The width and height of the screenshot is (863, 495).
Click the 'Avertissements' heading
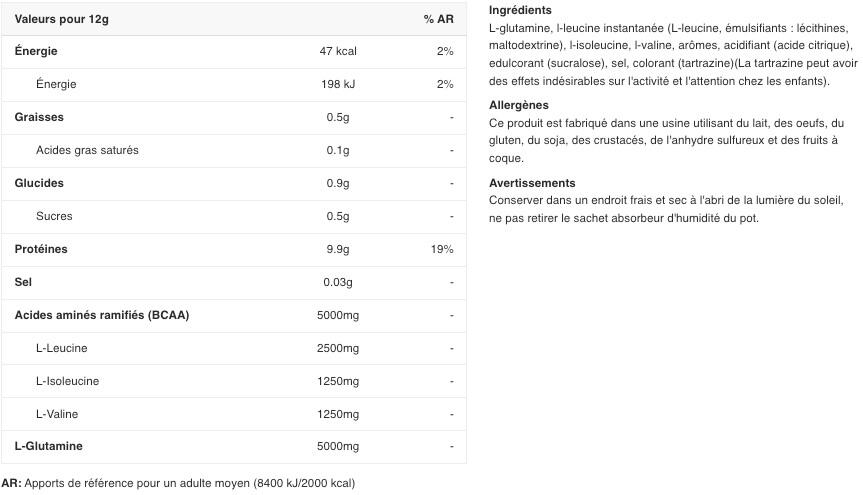pyautogui.click(x=532, y=183)
